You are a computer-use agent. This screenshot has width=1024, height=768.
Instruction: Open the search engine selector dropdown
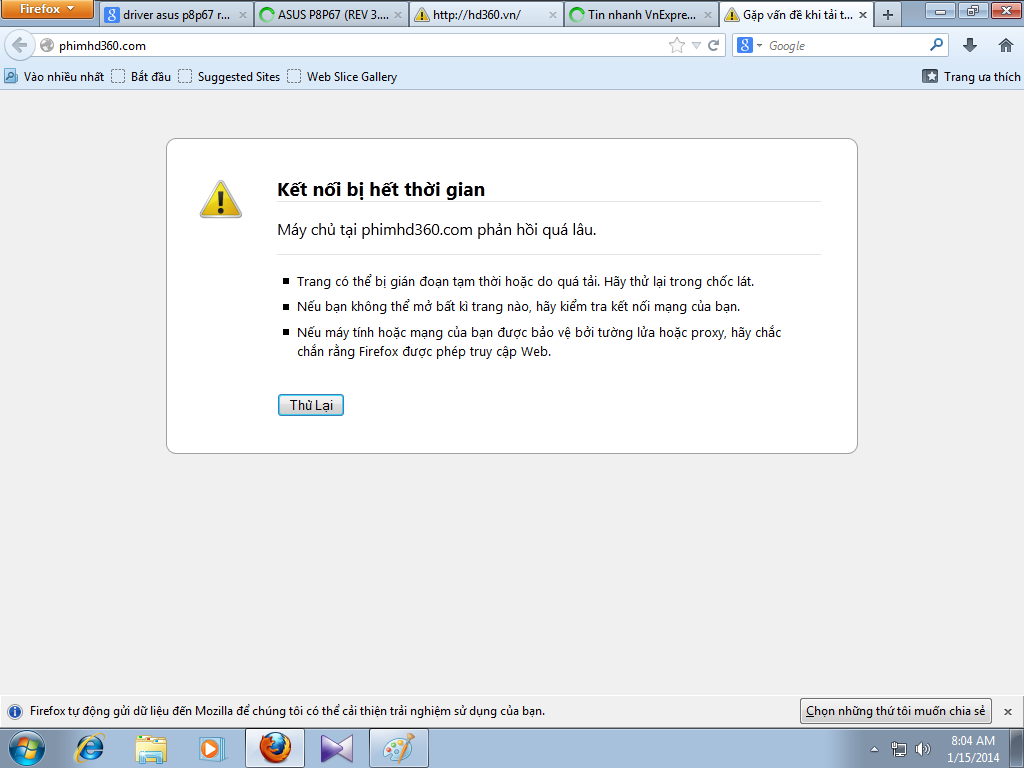[750, 45]
